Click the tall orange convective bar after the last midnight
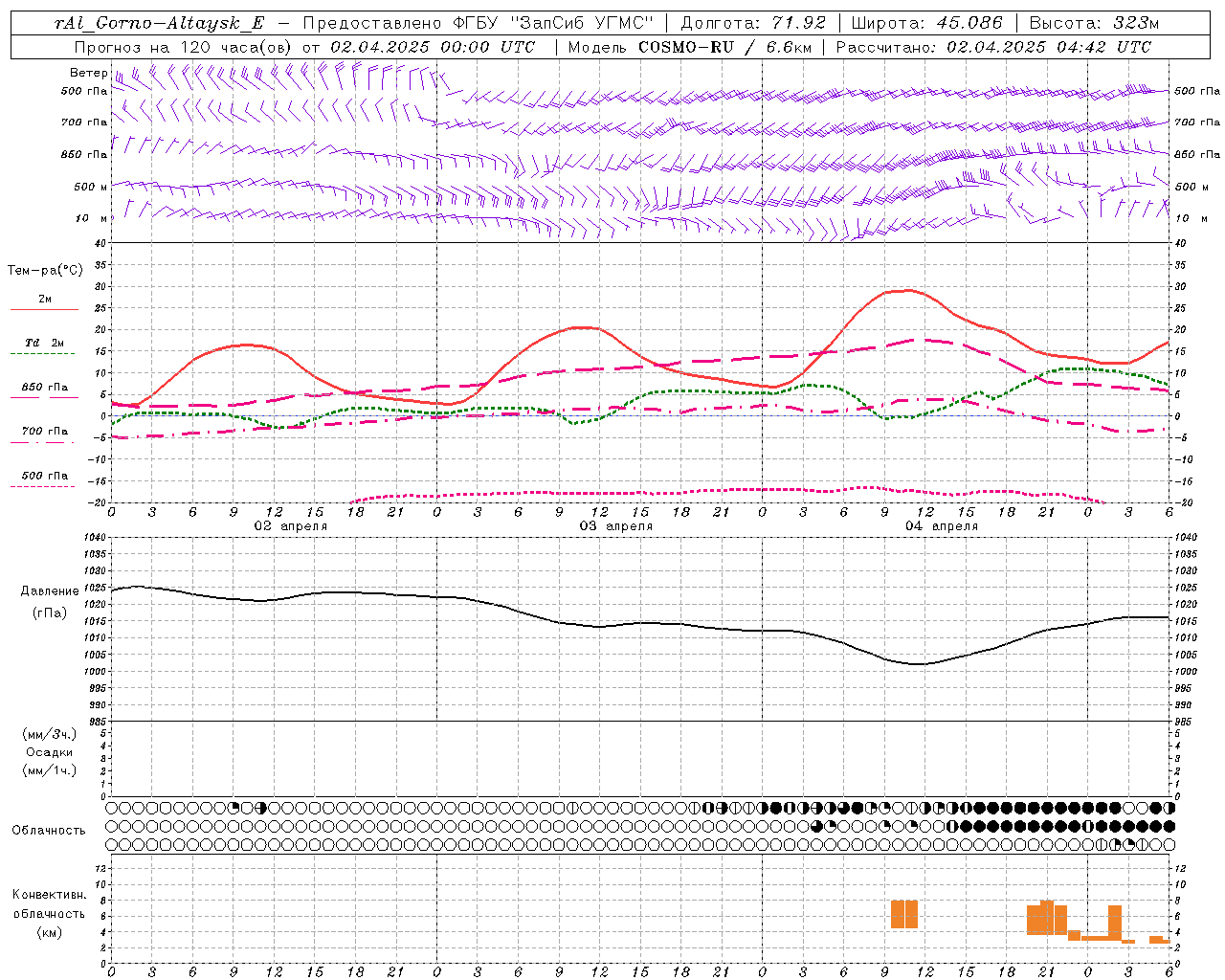Image resolution: width=1225 pixels, height=980 pixels. pyautogui.click(x=1114, y=923)
